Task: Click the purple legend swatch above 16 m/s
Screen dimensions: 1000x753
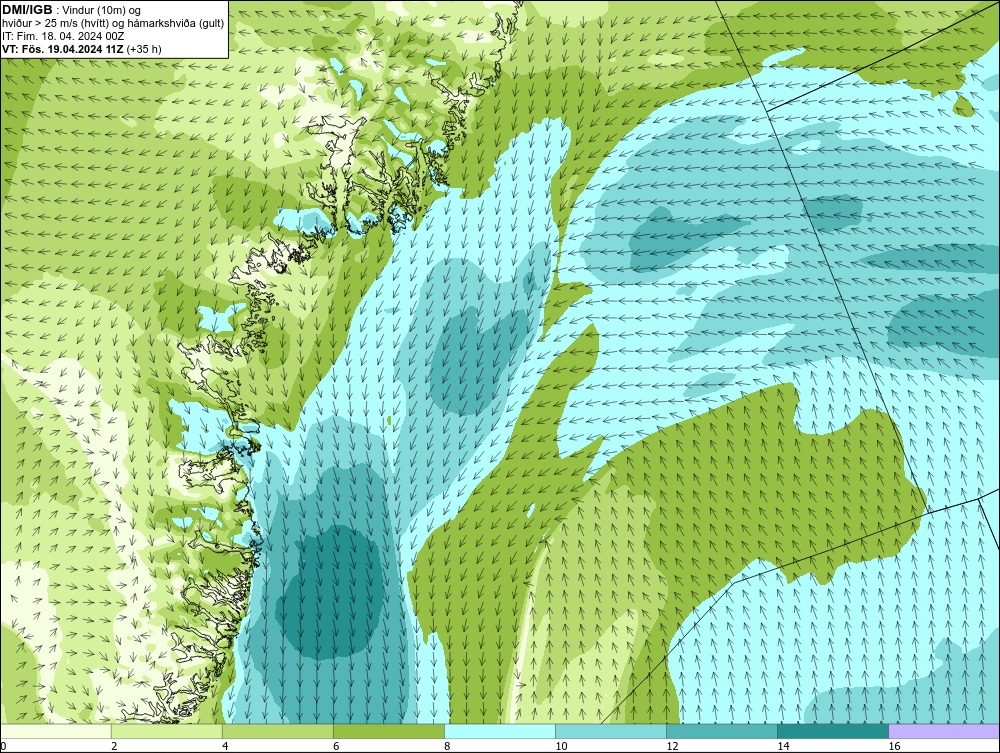Action: tap(945, 731)
